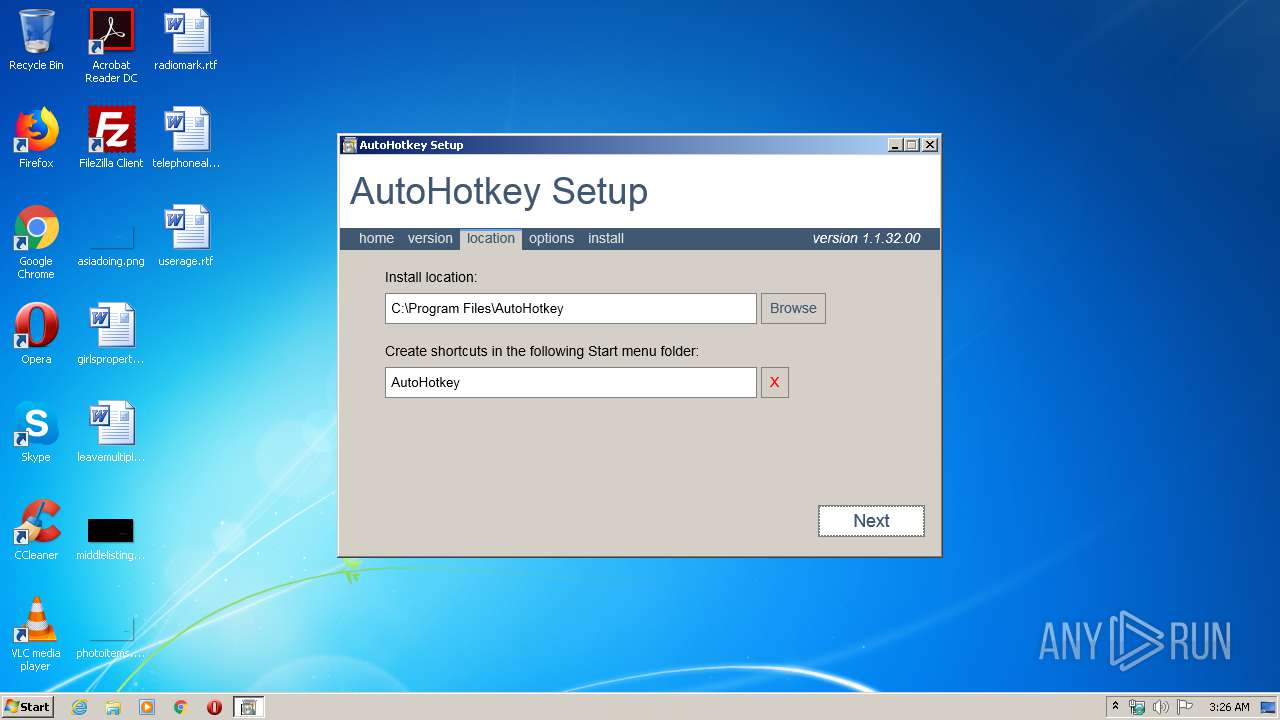Screen dimensions: 1280x720
Task: Select the location tab
Action: point(491,238)
